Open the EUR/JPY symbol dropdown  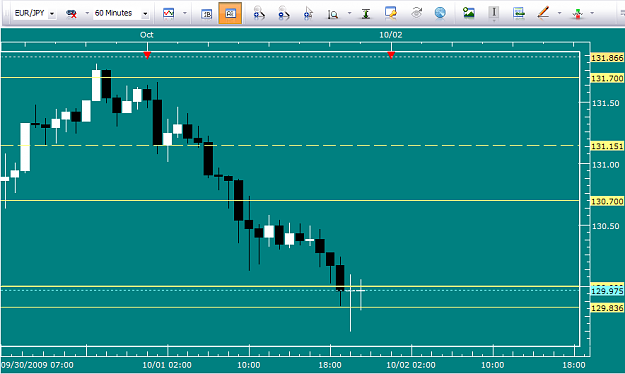tap(52, 14)
